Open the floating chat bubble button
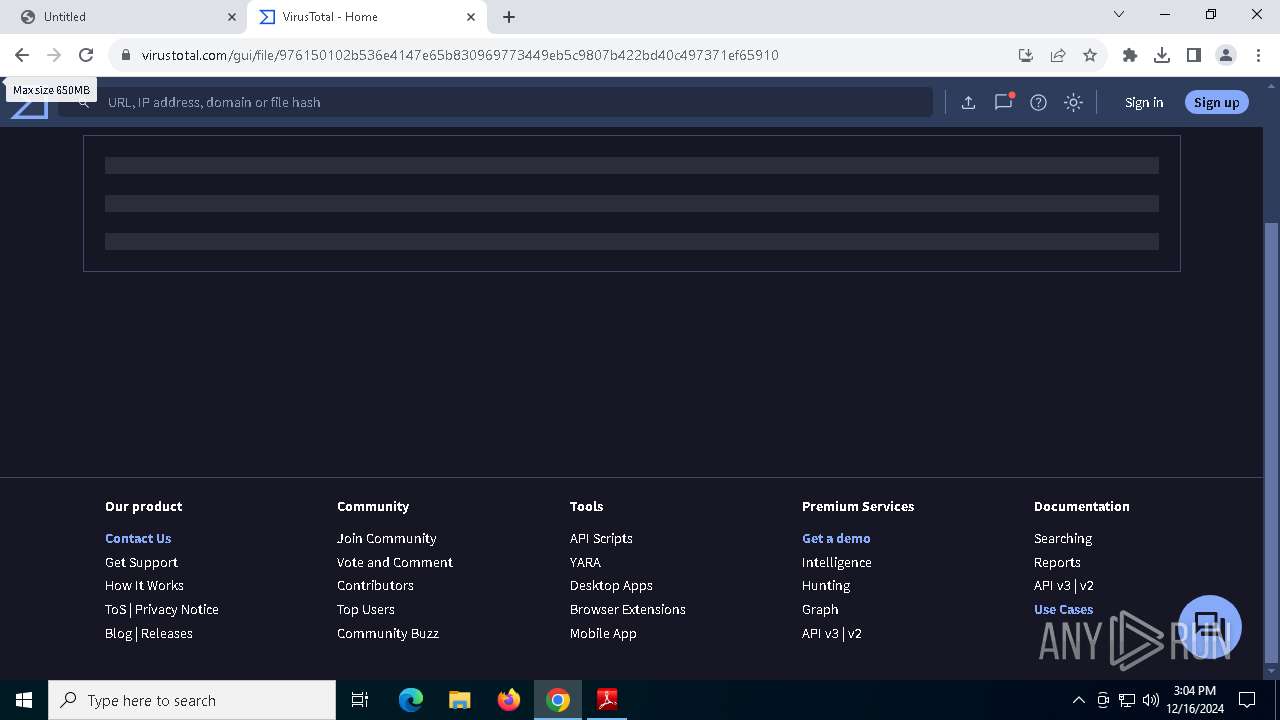 coord(1210,627)
